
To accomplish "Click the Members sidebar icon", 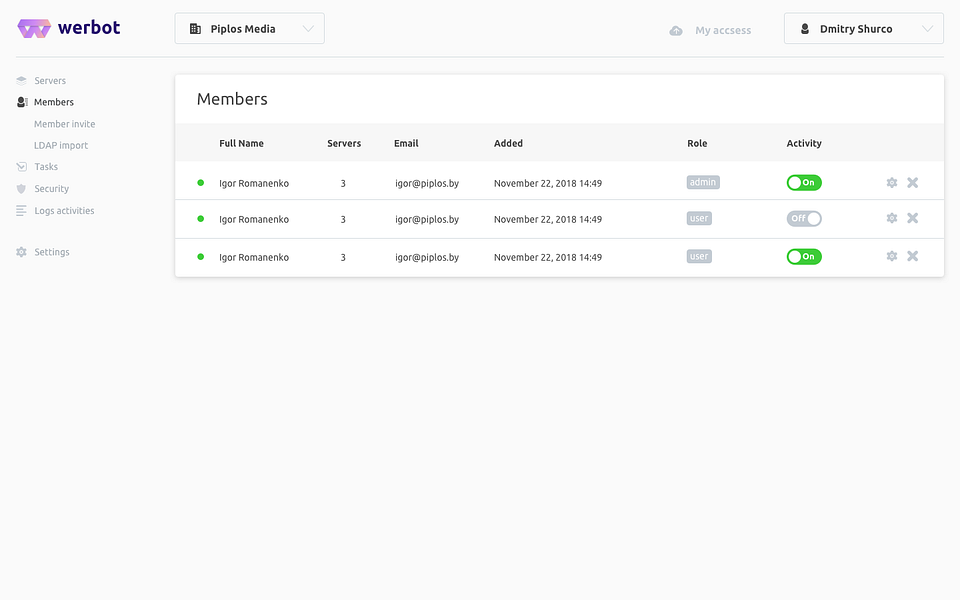I will [x=22, y=102].
